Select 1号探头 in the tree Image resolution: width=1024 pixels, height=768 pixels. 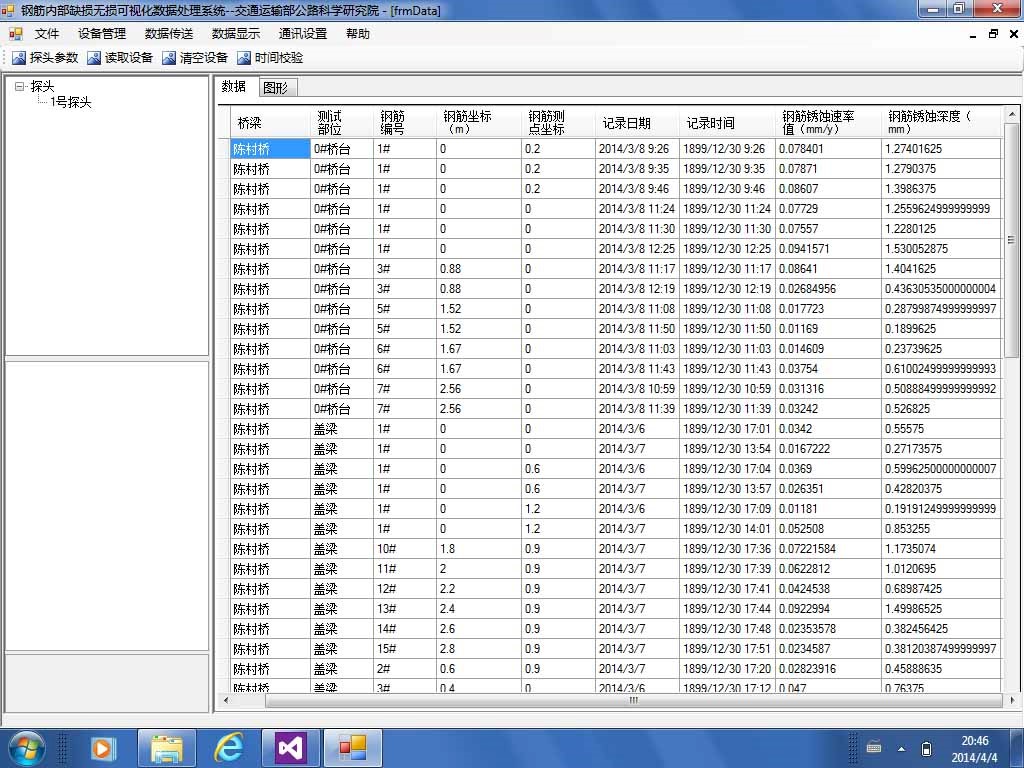pos(71,102)
